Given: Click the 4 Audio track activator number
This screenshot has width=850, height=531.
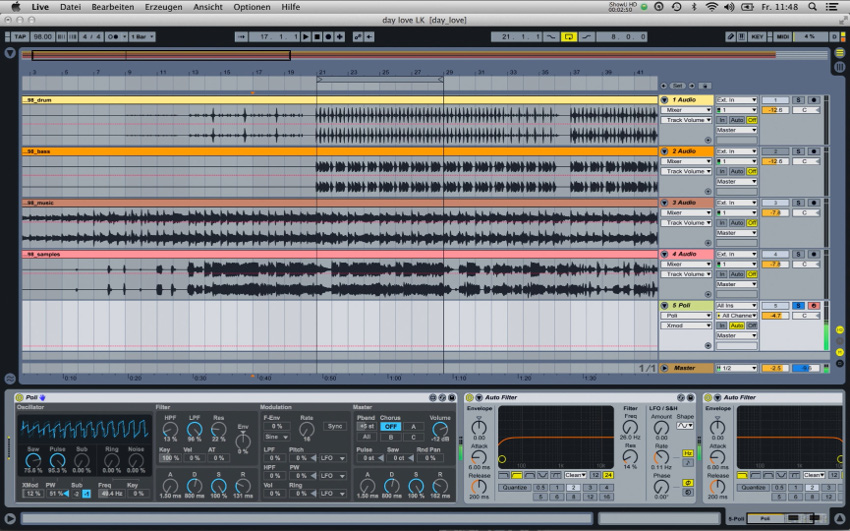Looking at the screenshot, I should (775, 254).
